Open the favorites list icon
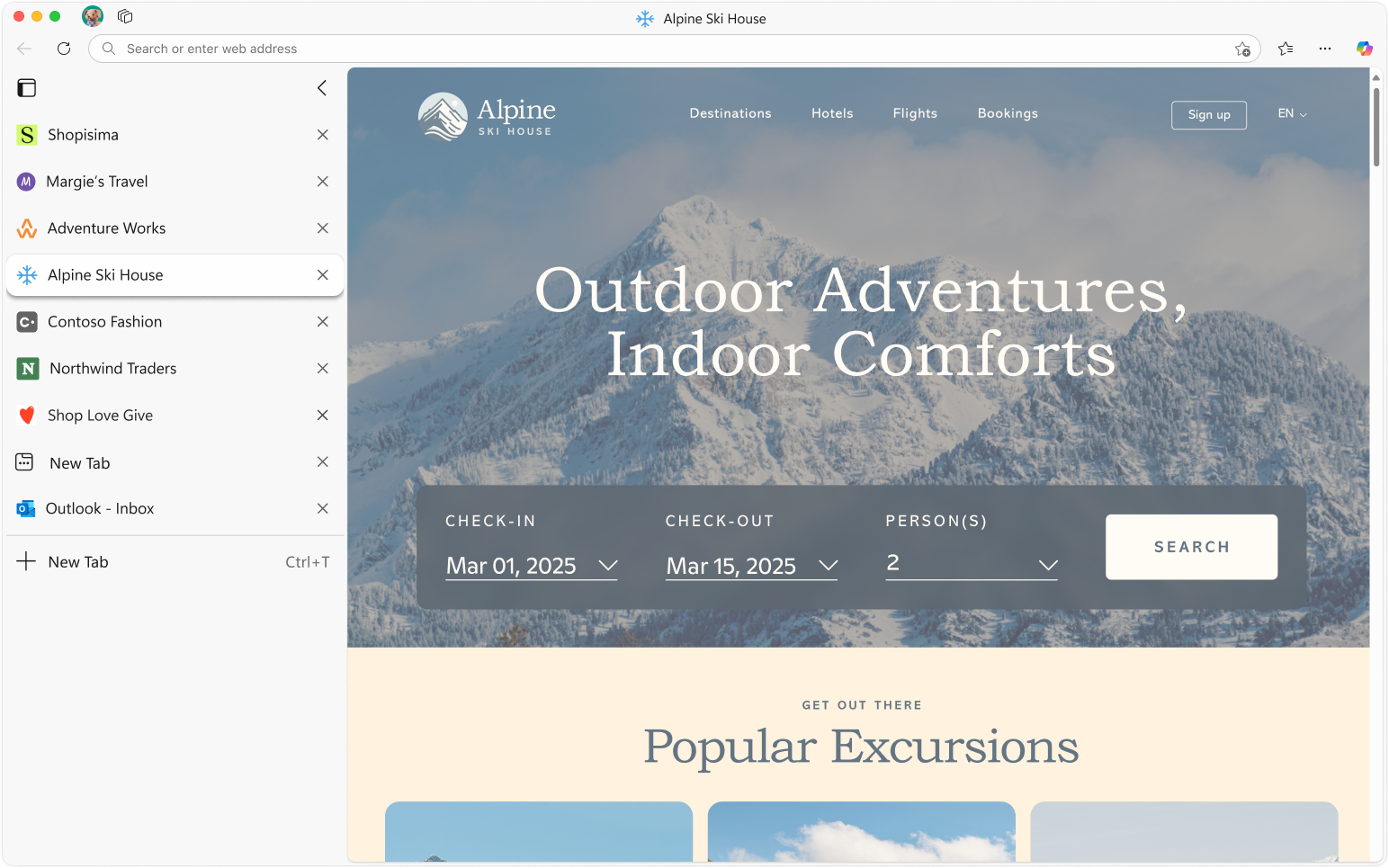1389x868 pixels. tap(1286, 49)
